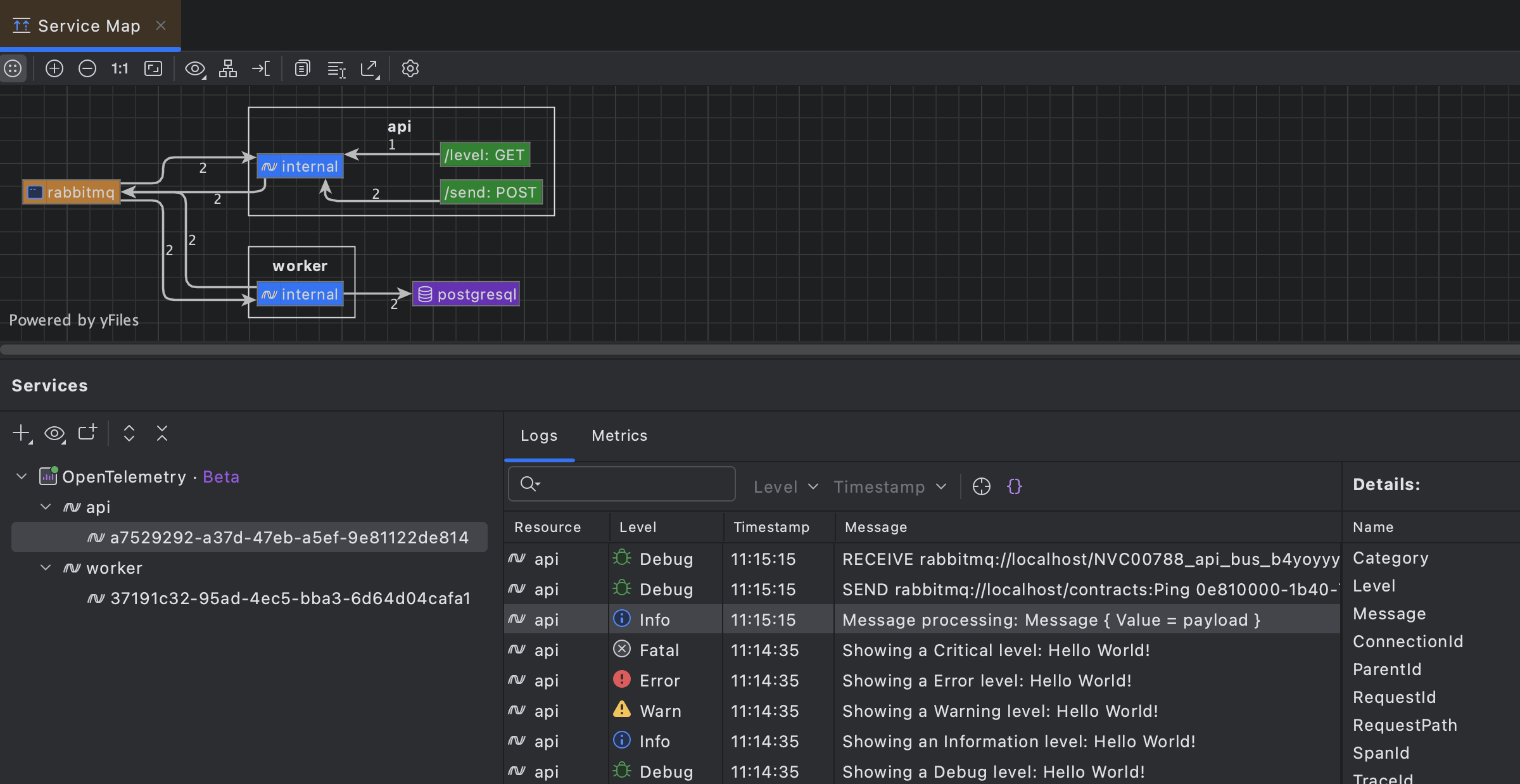Open diagram settings gear icon
Screen dimensions: 1520x784
410,68
